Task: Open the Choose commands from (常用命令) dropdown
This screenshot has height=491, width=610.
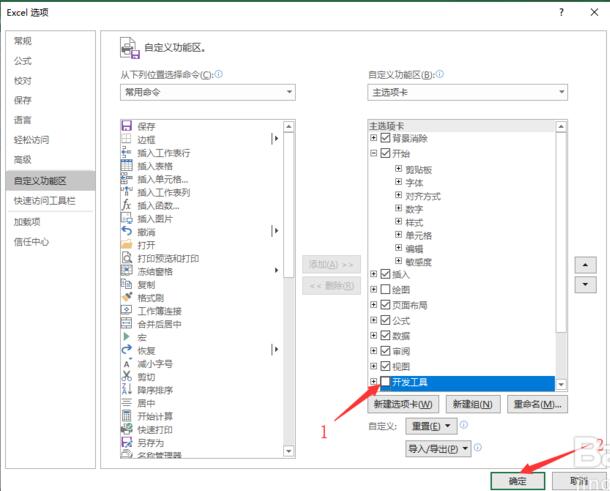Action: 208,92
